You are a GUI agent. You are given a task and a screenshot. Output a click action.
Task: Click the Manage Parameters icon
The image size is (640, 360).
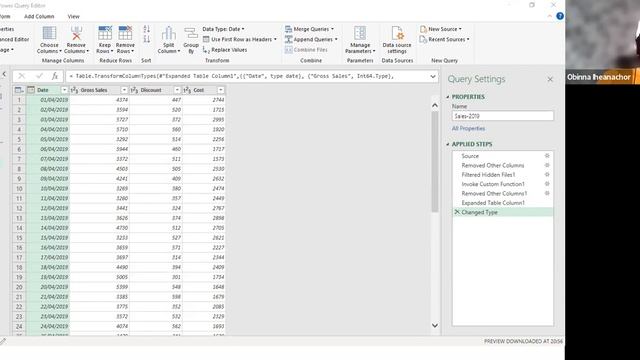click(x=360, y=33)
